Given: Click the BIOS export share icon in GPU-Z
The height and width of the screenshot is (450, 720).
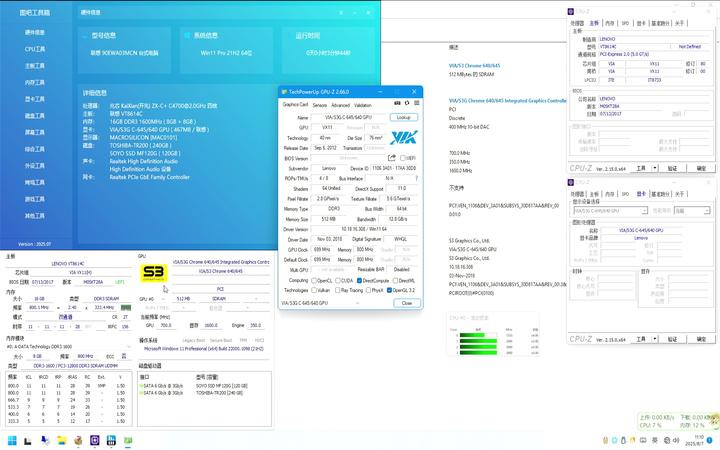Looking at the screenshot, I should [x=392, y=158].
